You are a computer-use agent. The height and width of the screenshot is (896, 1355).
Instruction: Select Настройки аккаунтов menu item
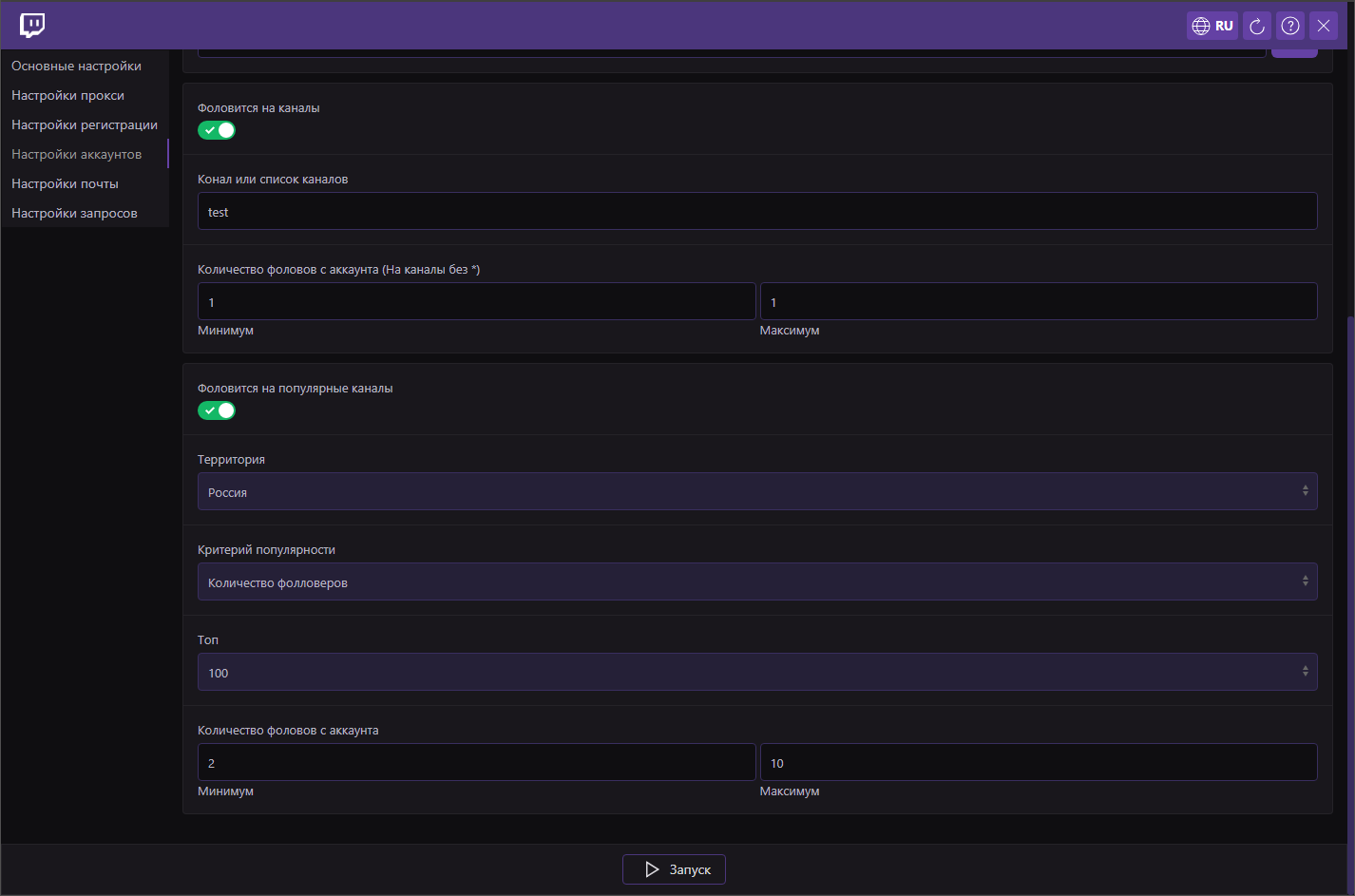85,154
